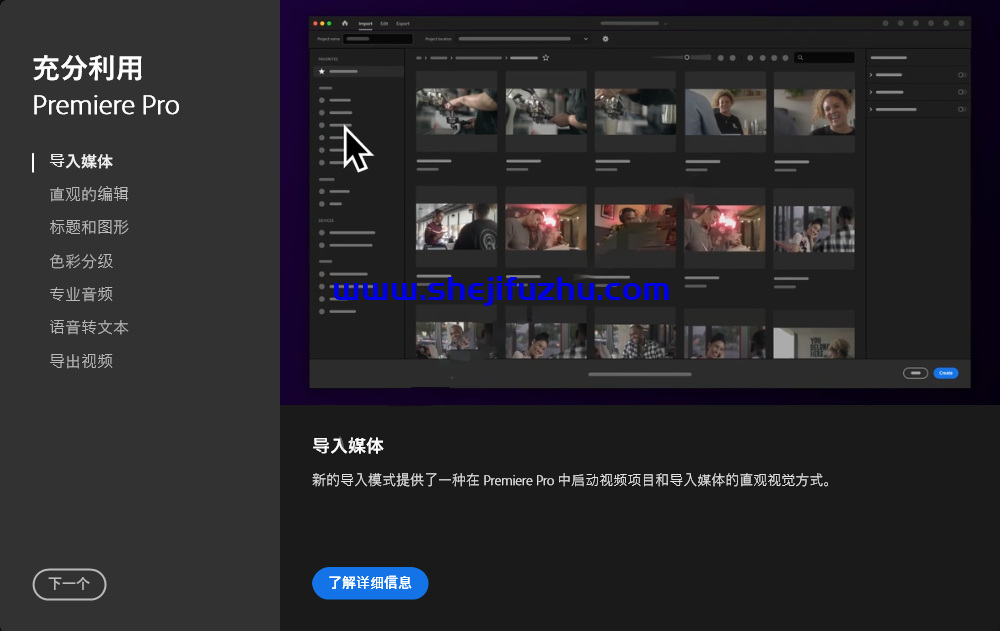This screenshot has height=631, width=1000.
Task: Click the description starting with 新的导入模式
Action: click(x=571, y=480)
